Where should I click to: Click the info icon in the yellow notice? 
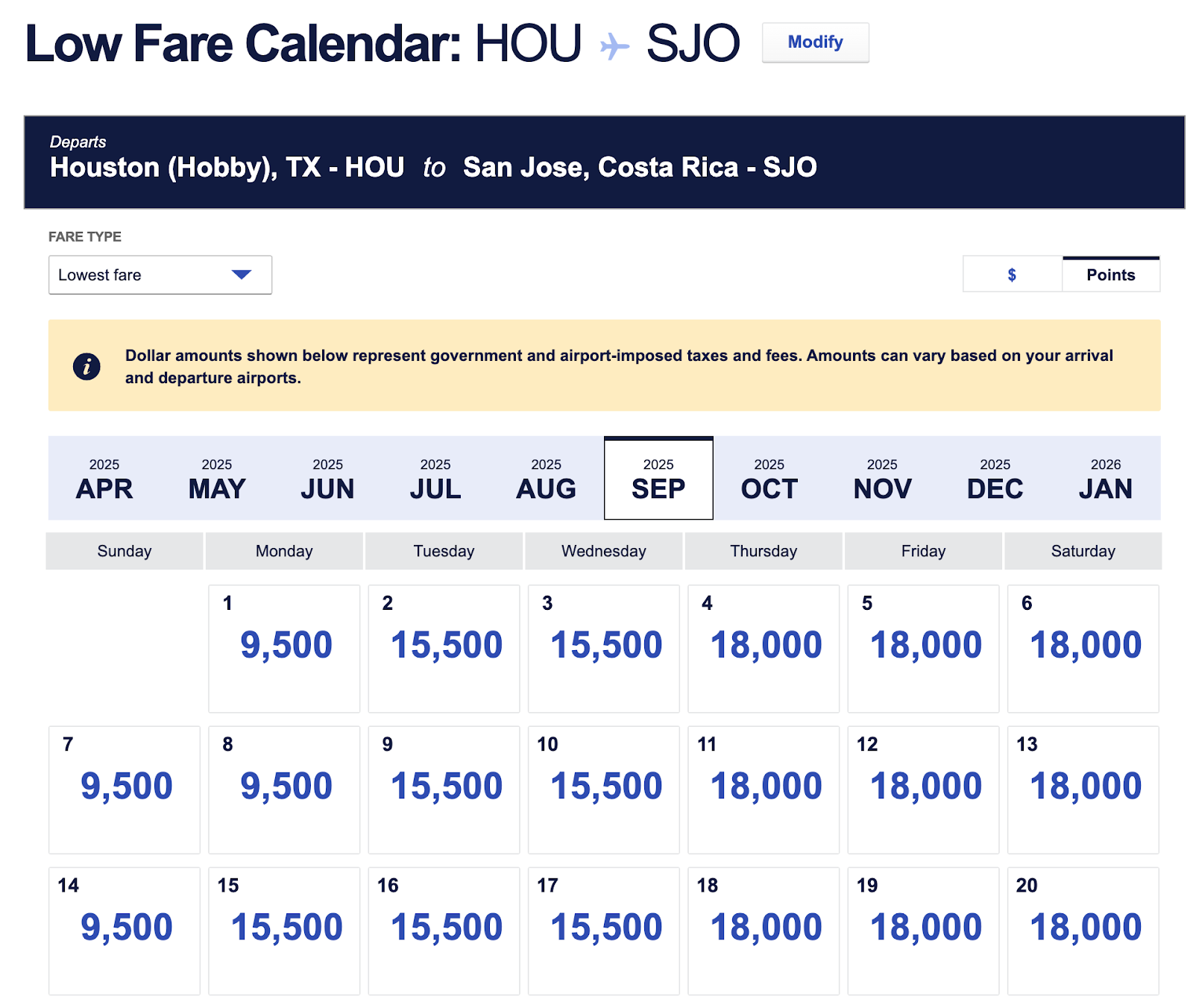point(86,366)
